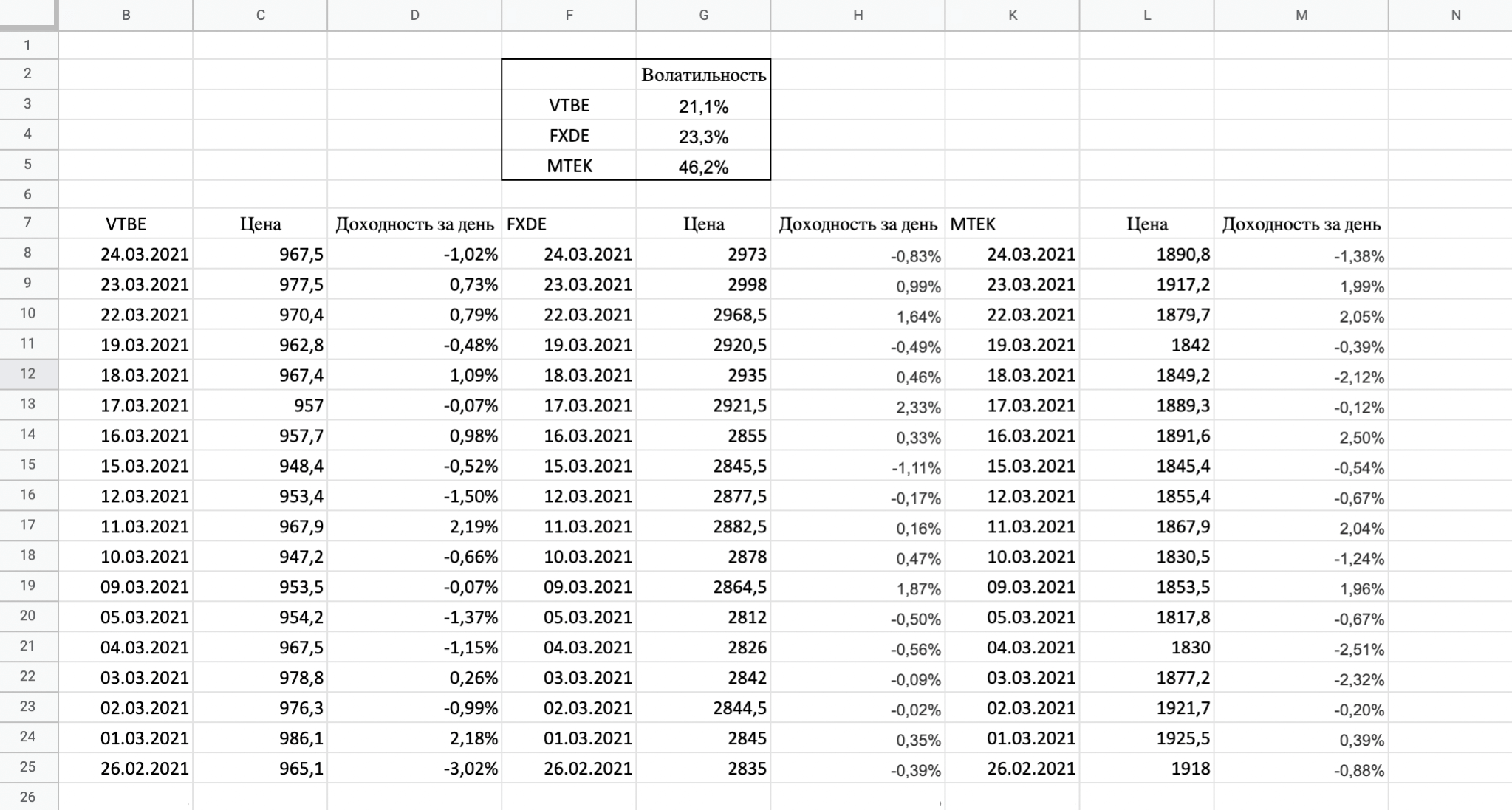Select column M header
The image size is (1512, 810).
pos(1301,15)
